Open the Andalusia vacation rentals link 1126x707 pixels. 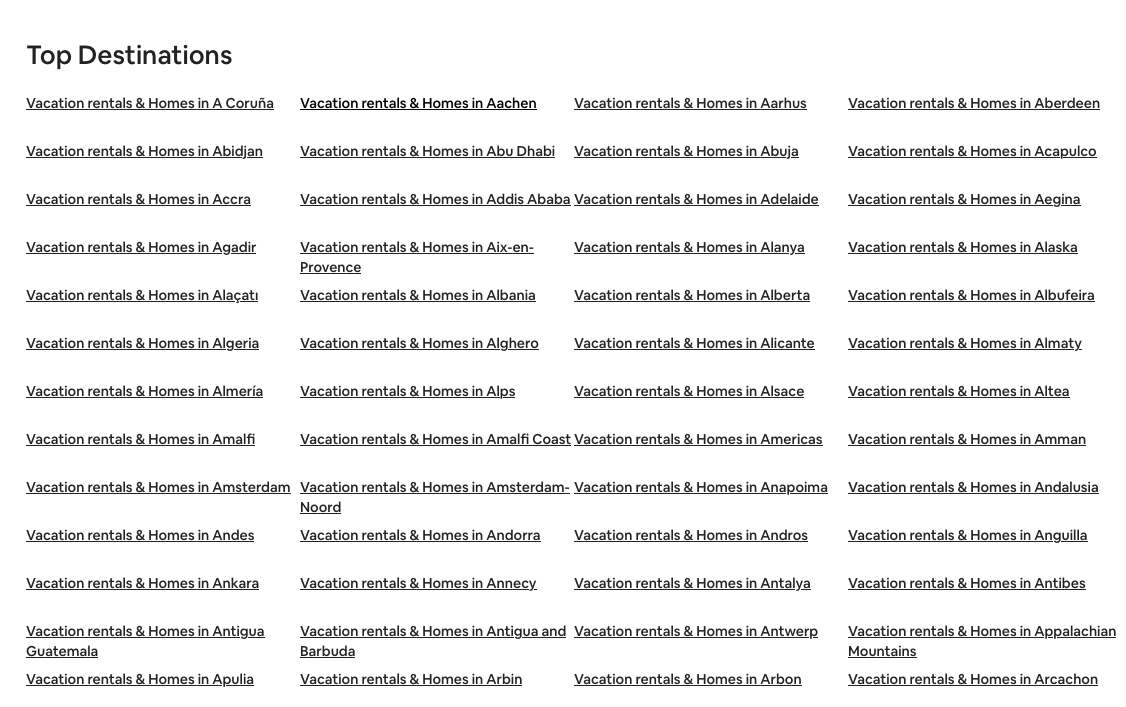973,488
